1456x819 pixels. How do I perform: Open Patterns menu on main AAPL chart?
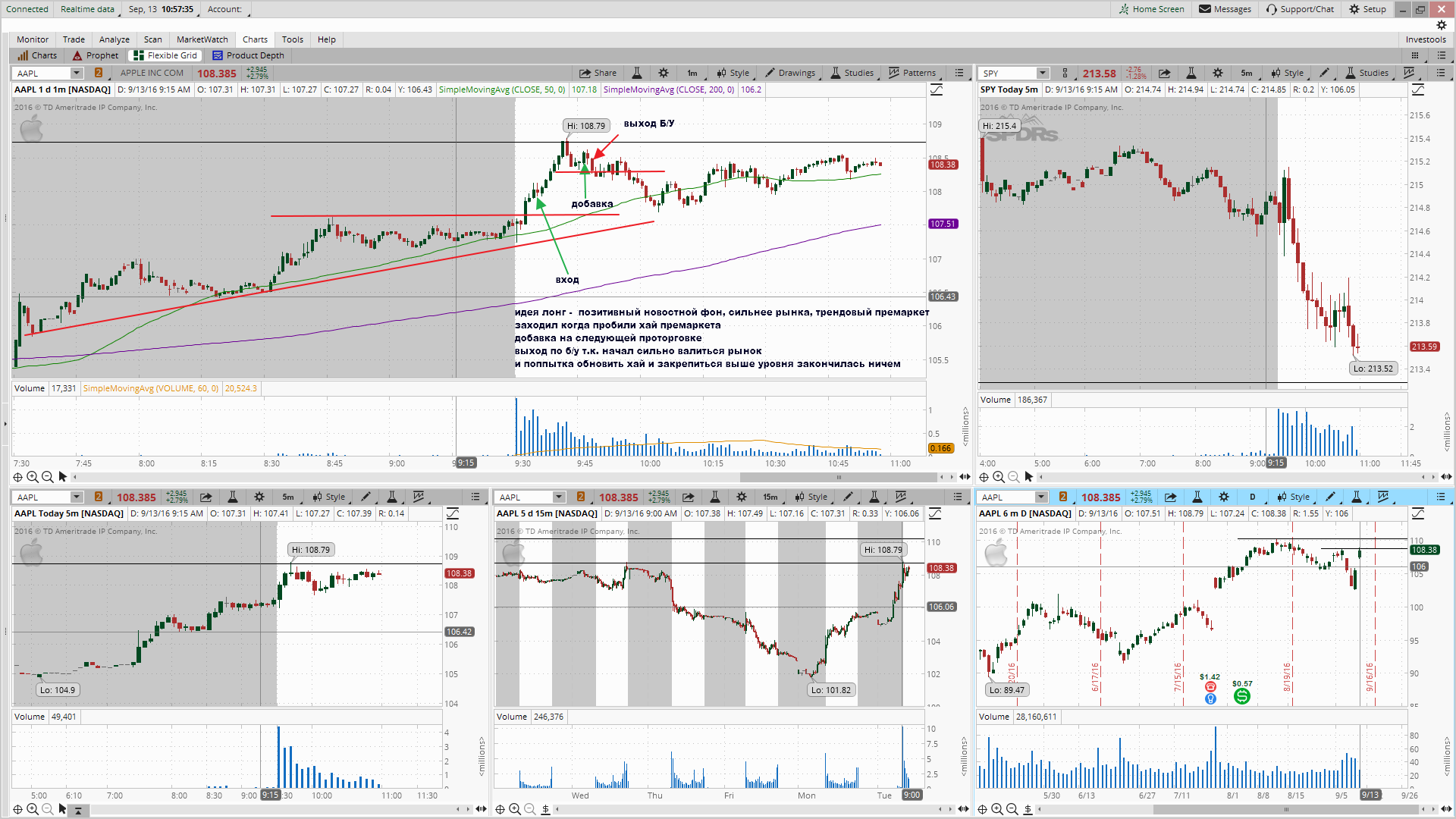pos(912,73)
